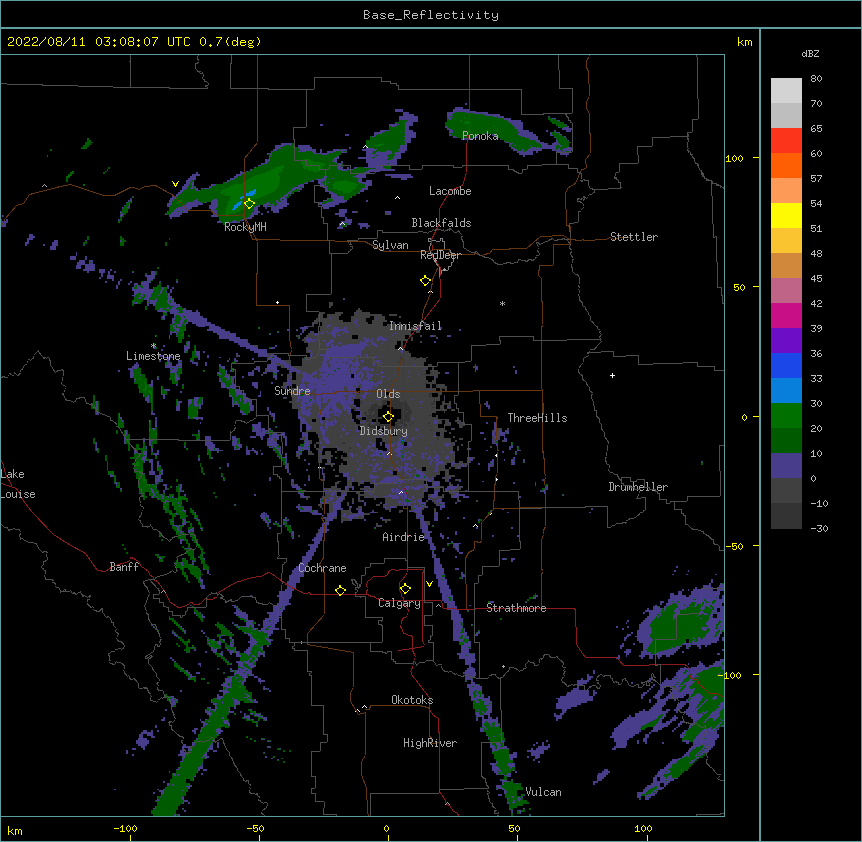Click the dBZ legend heading
Viewport: 862px width, 842px height.
(x=810, y=53)
